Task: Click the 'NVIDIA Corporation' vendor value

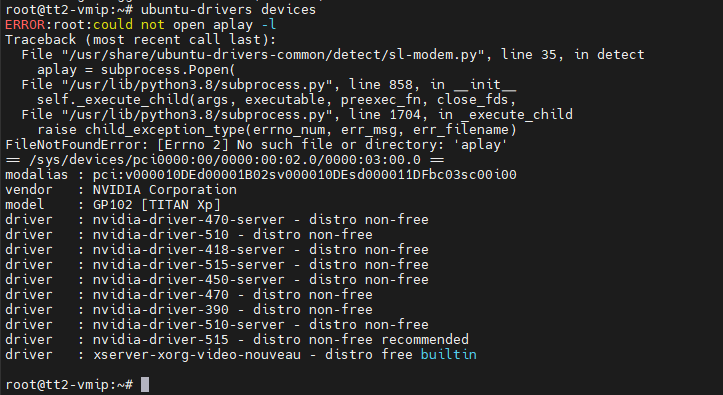Action: (x=165, y=189)
